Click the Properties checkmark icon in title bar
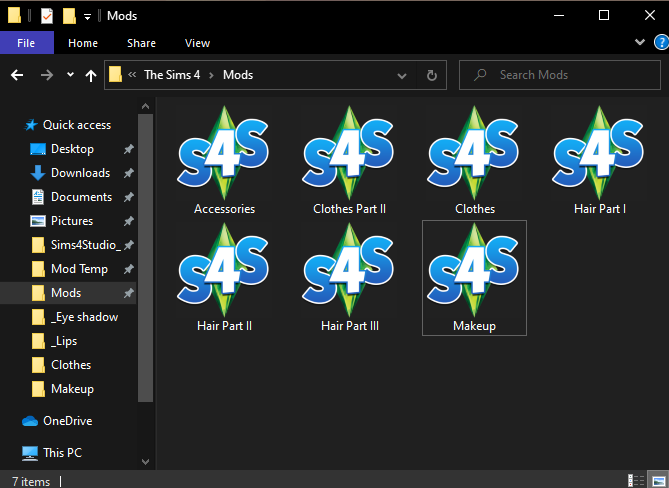Image resolution: width=669 pixels, height=488 pixels. (47, 16)
